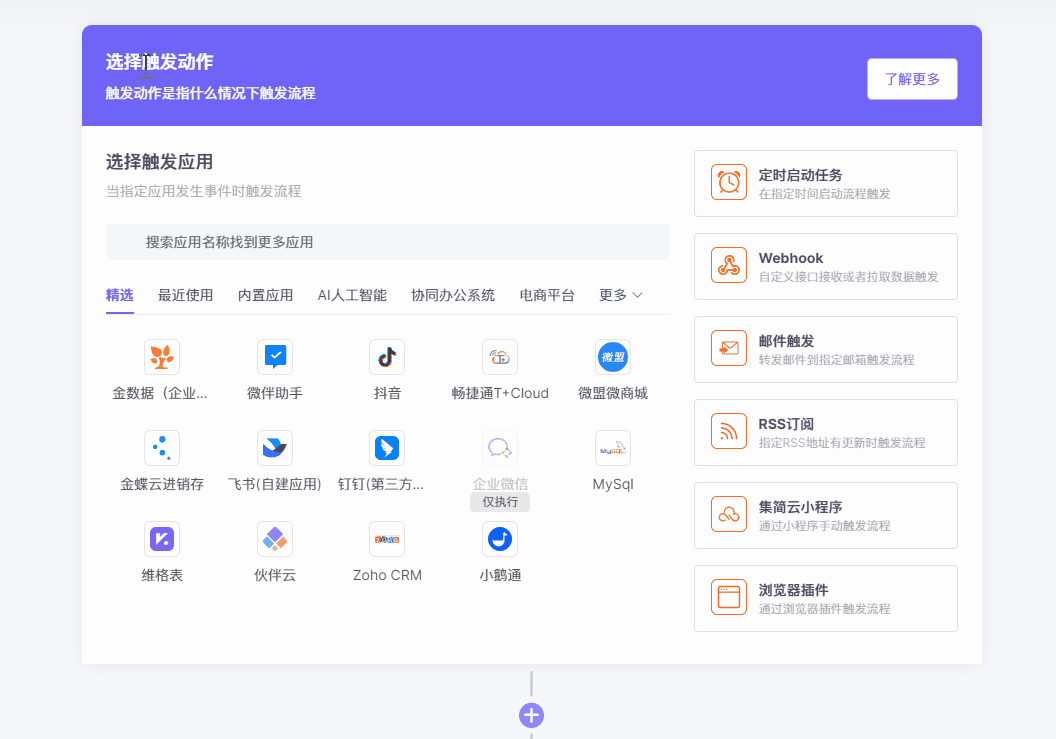Image resolution: width=1056 pixels, height=739 pixels.
Task: Select the 金蝶云进销存 app icon
Action: tap(162, 448)
